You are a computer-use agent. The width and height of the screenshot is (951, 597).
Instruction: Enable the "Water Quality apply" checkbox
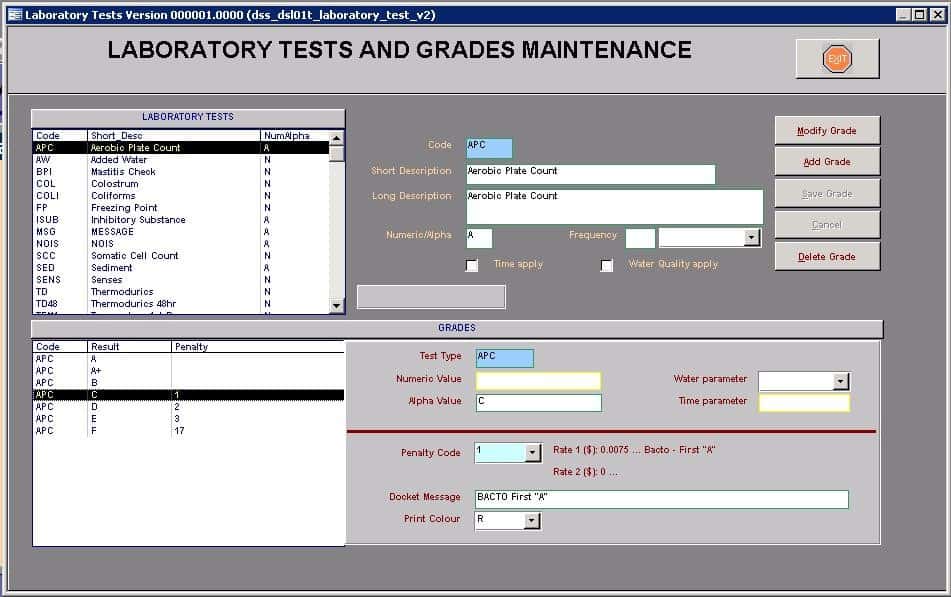[606, 265]
